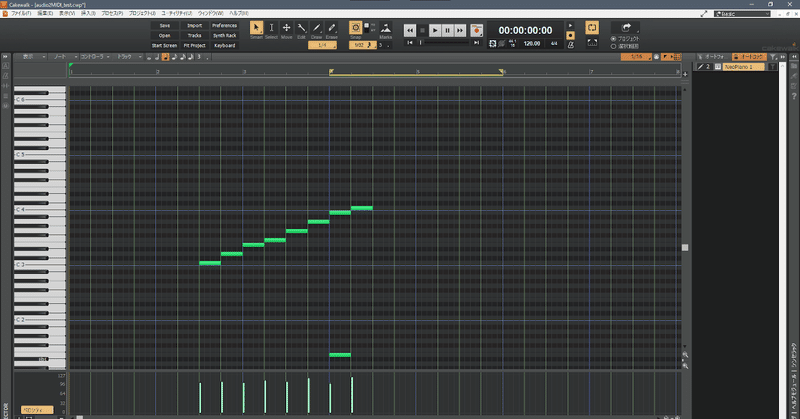Open the ノート dropdown menu
800x419 pixels.
point(64,57)
